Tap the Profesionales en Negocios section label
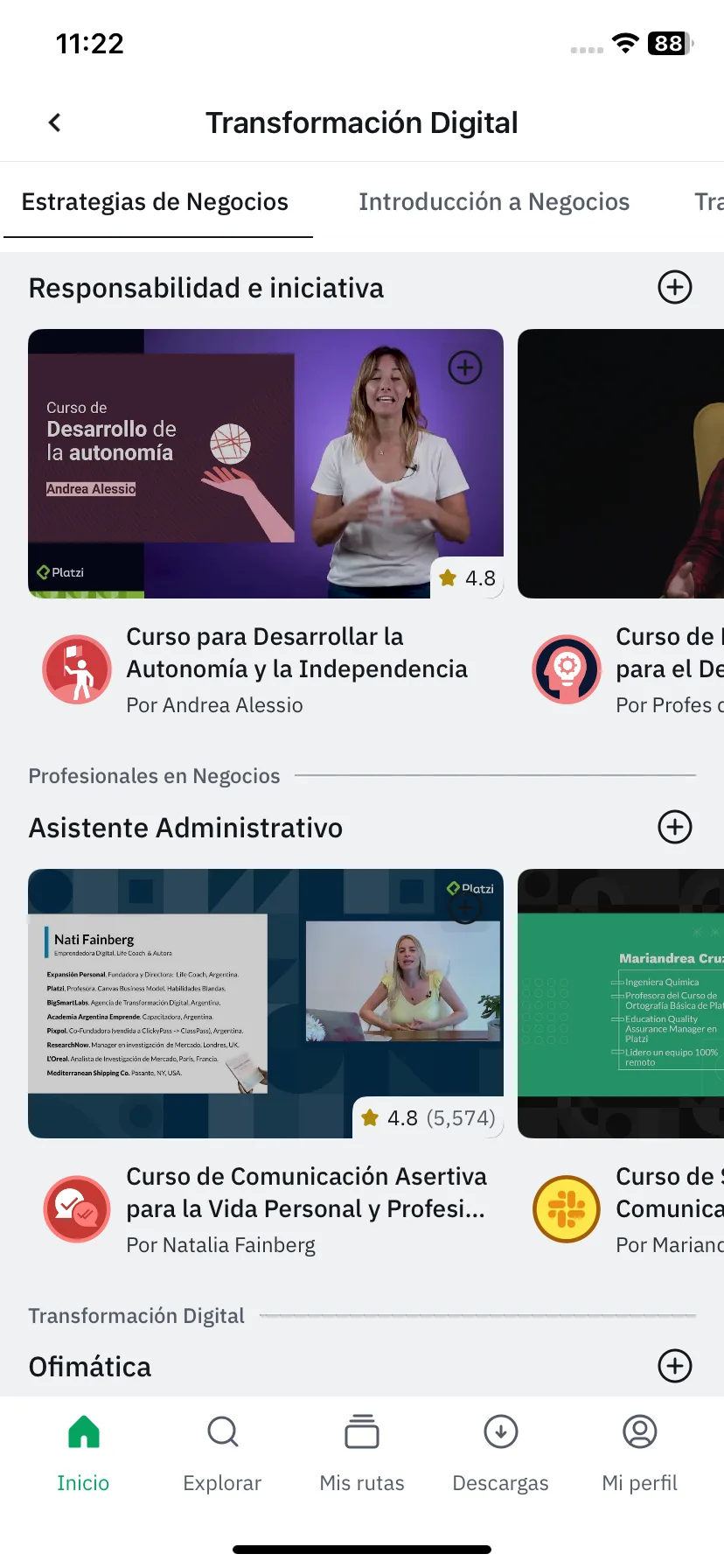724x1568 pixels. tap(154, 776)
